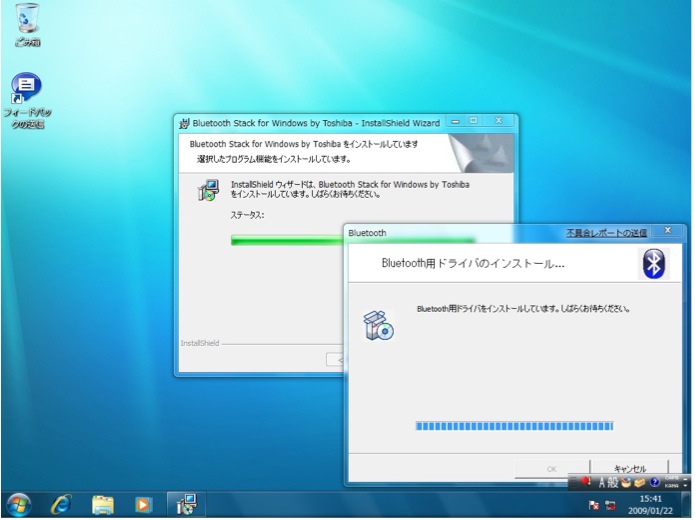Viewport: 695px width, 520px height.
Task: Click the blue driver installation progress bar
Action: (x=514, y=426)
